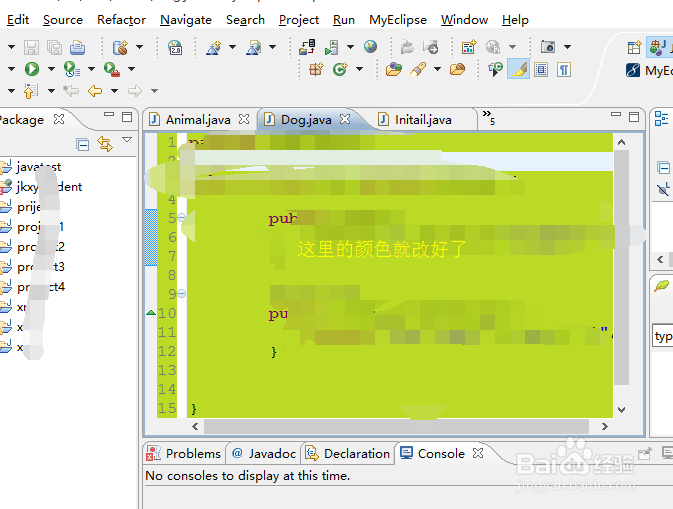Click the editor horizontal scrollbar thumb
The height and width of the screenshot is (509, 673).
click(396, 427)
